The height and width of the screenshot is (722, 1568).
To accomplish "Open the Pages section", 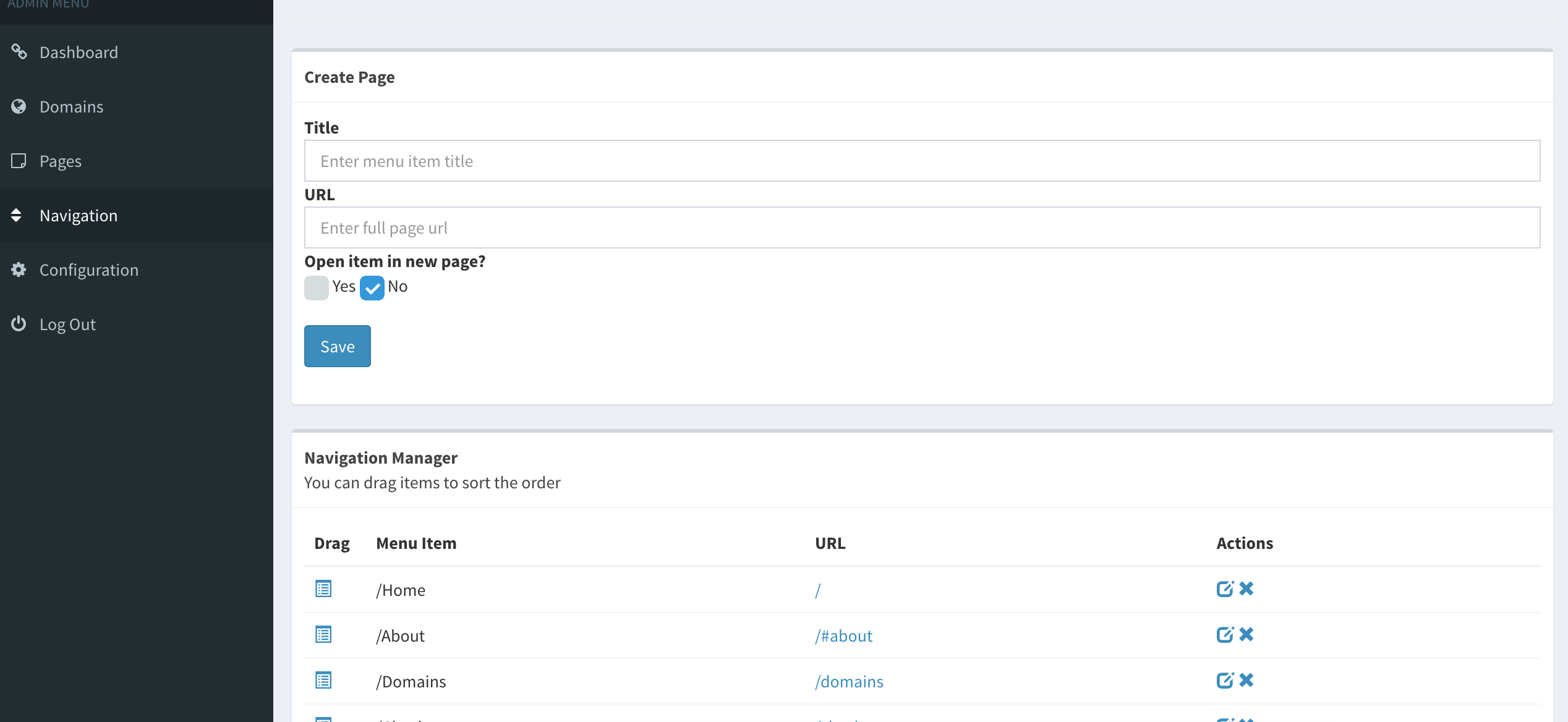I will (61, 161).
